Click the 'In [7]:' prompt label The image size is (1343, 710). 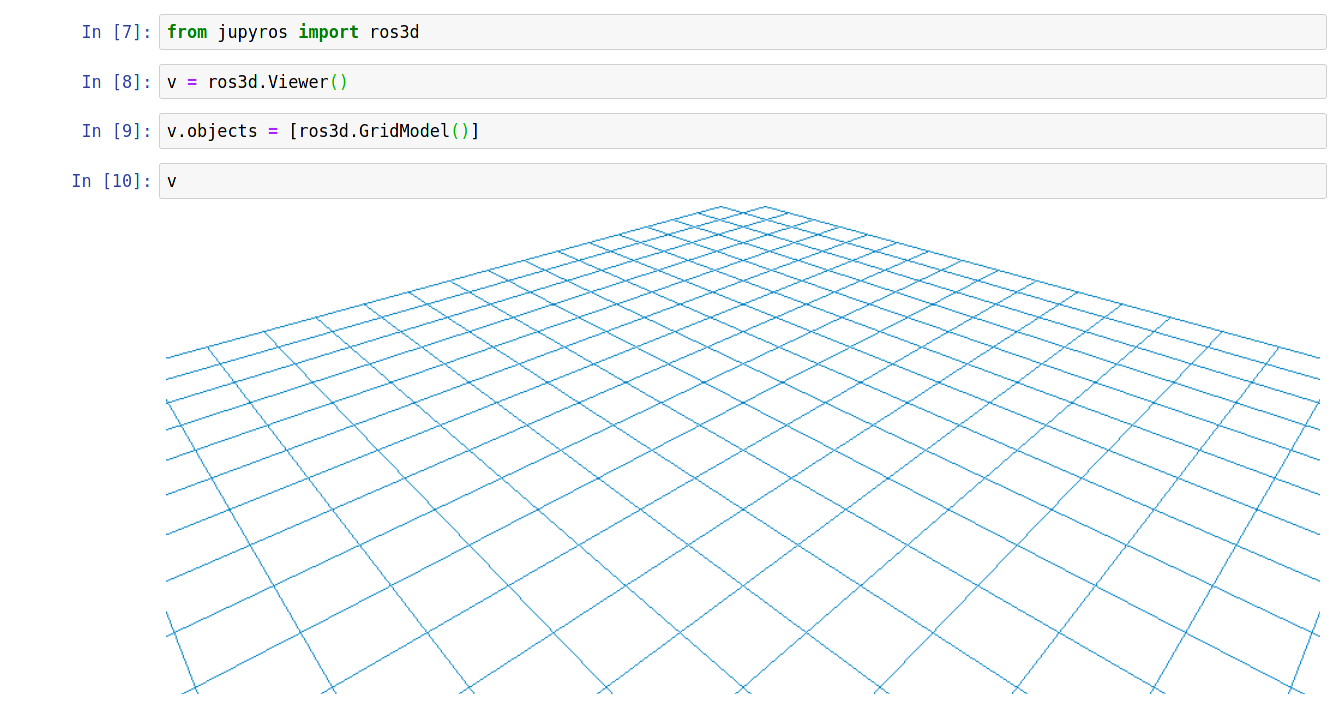116,32
